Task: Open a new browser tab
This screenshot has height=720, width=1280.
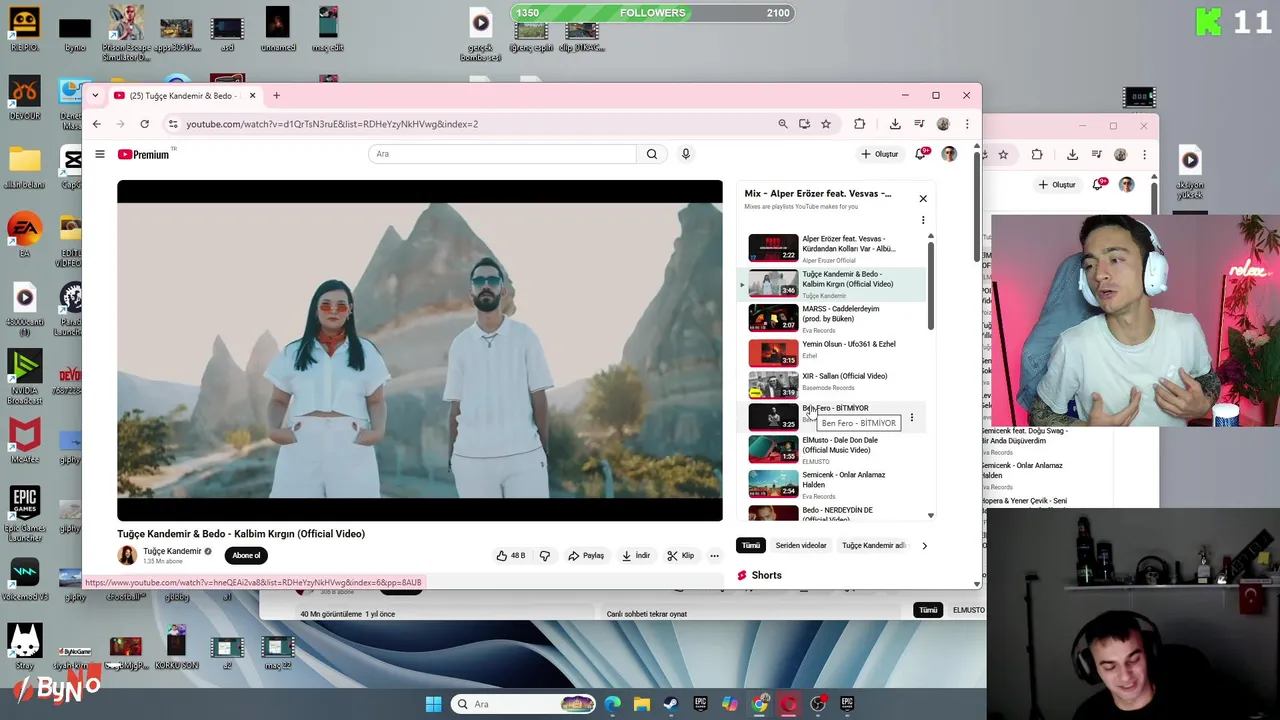Action: tap(276, 96)
